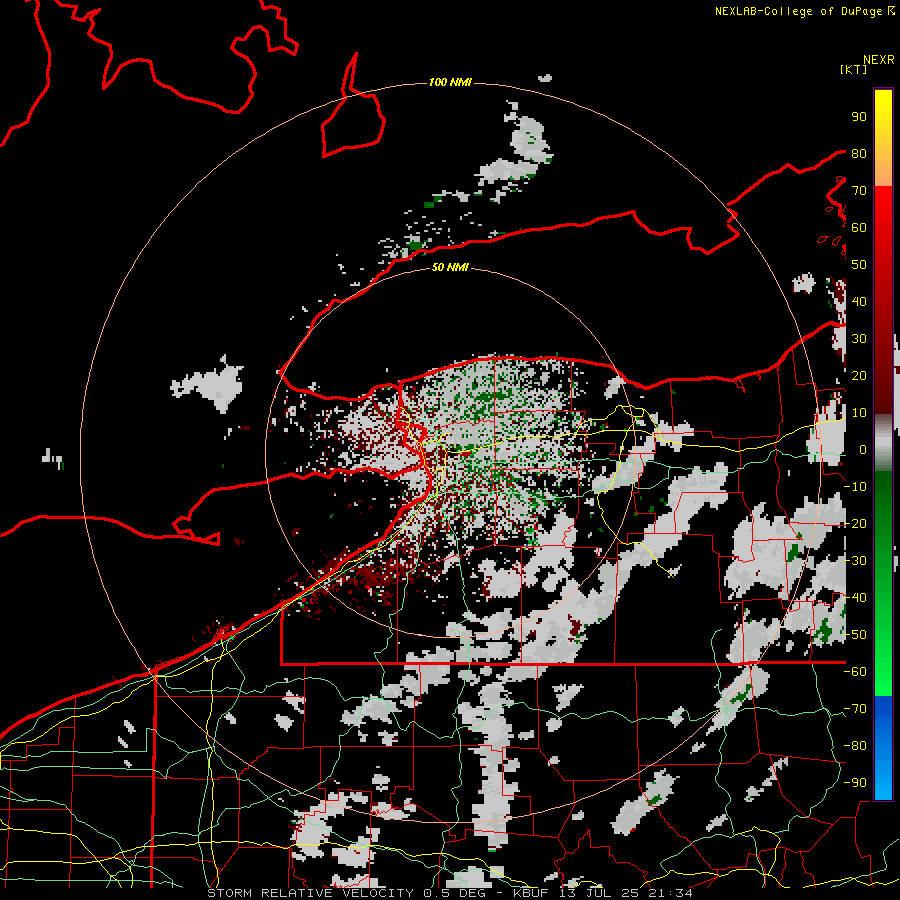Click the blue bottom section of the color bar
The image size is (900, 900).
(x=883, y=747)
